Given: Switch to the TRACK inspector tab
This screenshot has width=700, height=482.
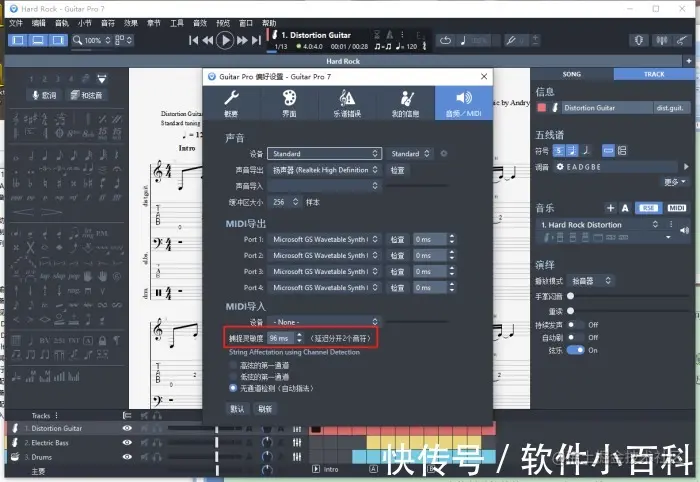Looking at the screenshot, I should coord(654,74).
